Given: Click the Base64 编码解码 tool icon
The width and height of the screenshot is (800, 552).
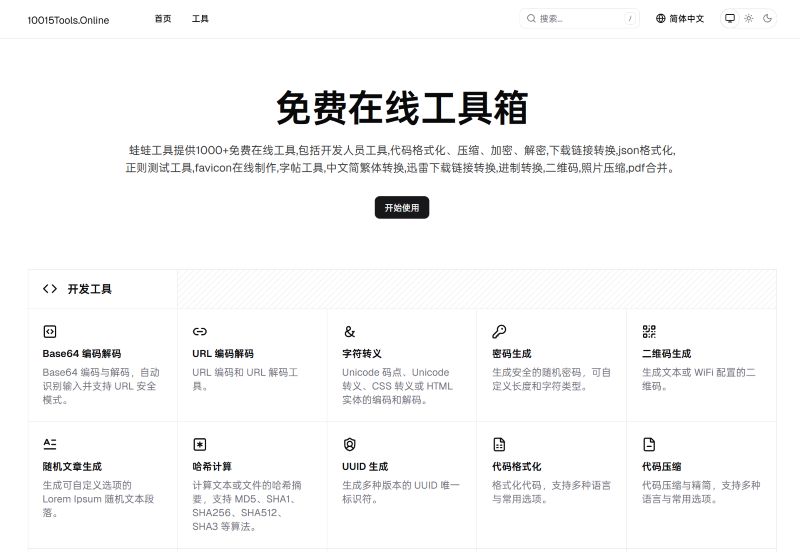Looking at the screenshot, I should pos(50,331).
